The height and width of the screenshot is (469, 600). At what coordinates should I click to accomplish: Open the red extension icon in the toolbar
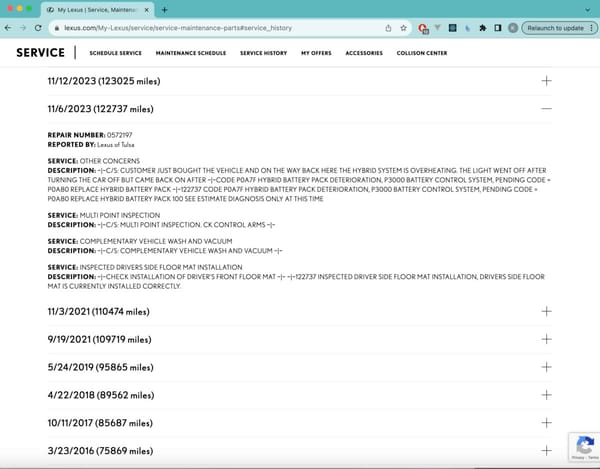(x=423, y=28)
